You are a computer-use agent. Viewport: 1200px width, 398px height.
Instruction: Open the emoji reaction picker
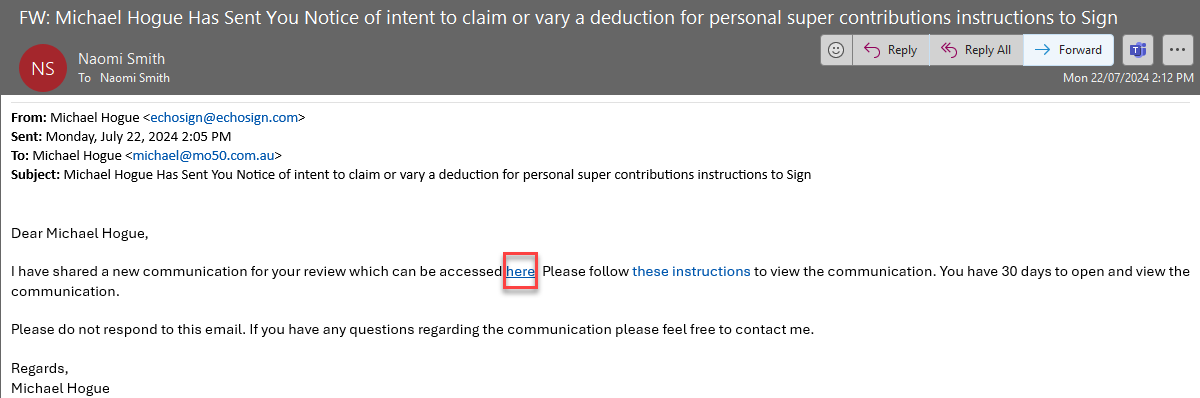(x=836, y=50)
